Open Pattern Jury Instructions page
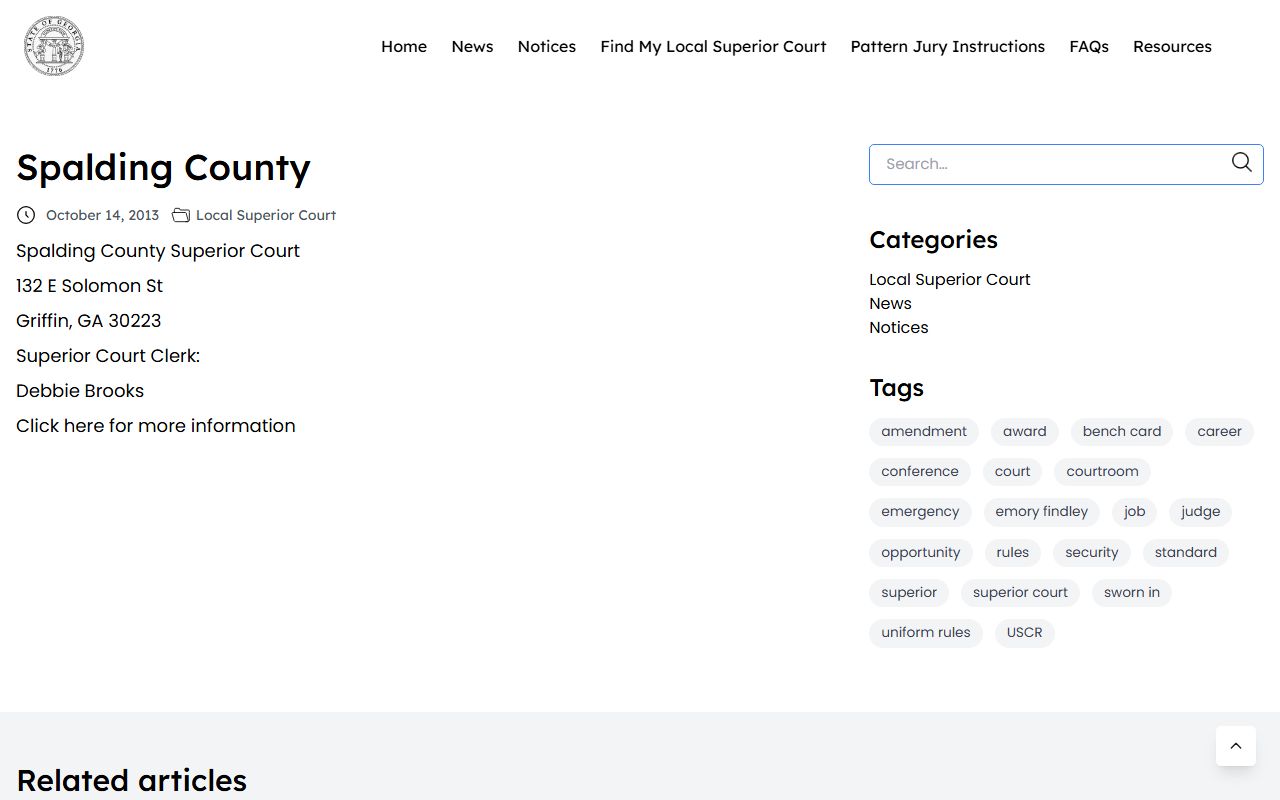This screenshot has height=800, width=1280. pos(948,46)
